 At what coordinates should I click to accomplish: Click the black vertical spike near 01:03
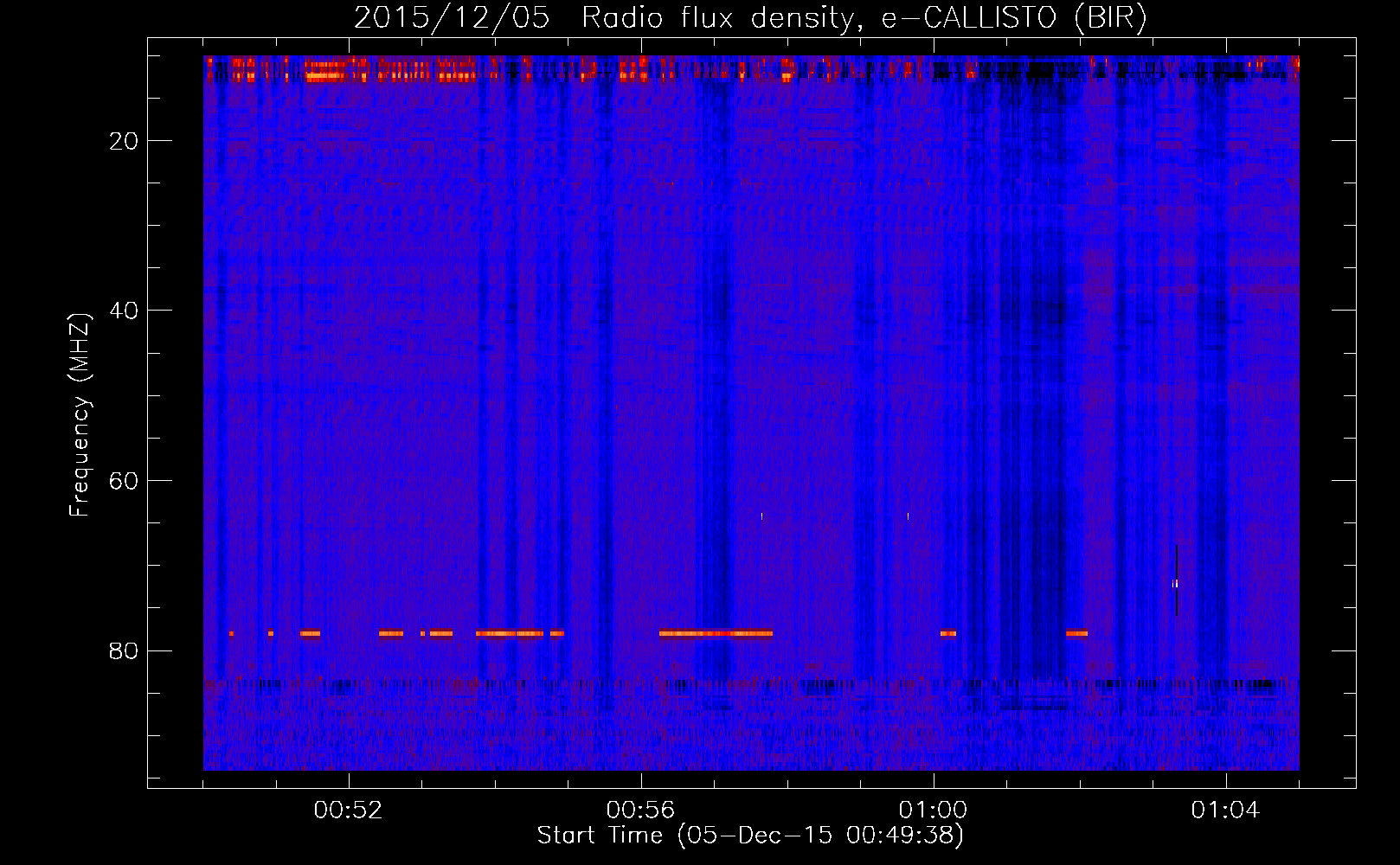click(1177, 580)
